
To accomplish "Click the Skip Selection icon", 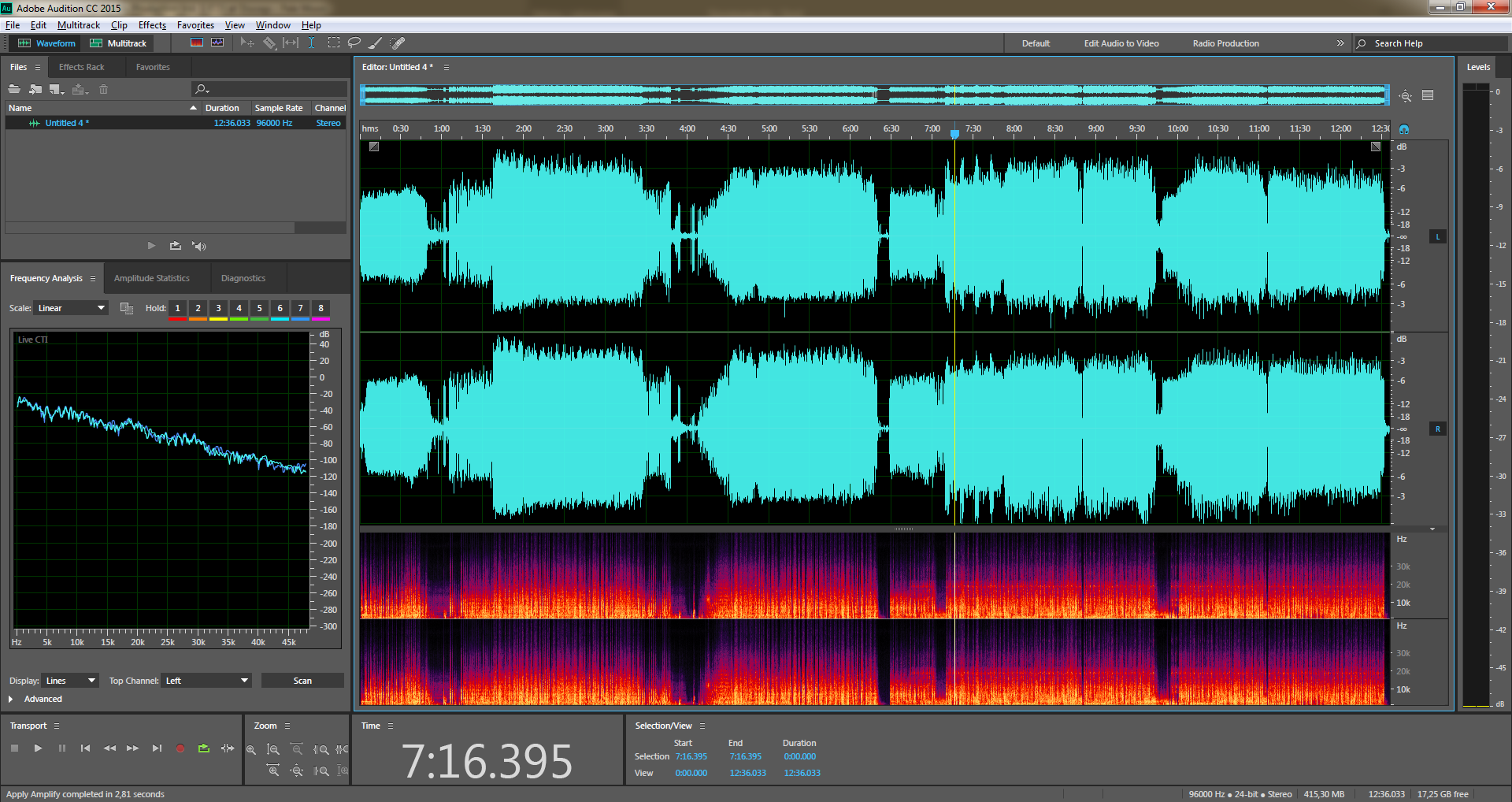I will coord(228,748).
